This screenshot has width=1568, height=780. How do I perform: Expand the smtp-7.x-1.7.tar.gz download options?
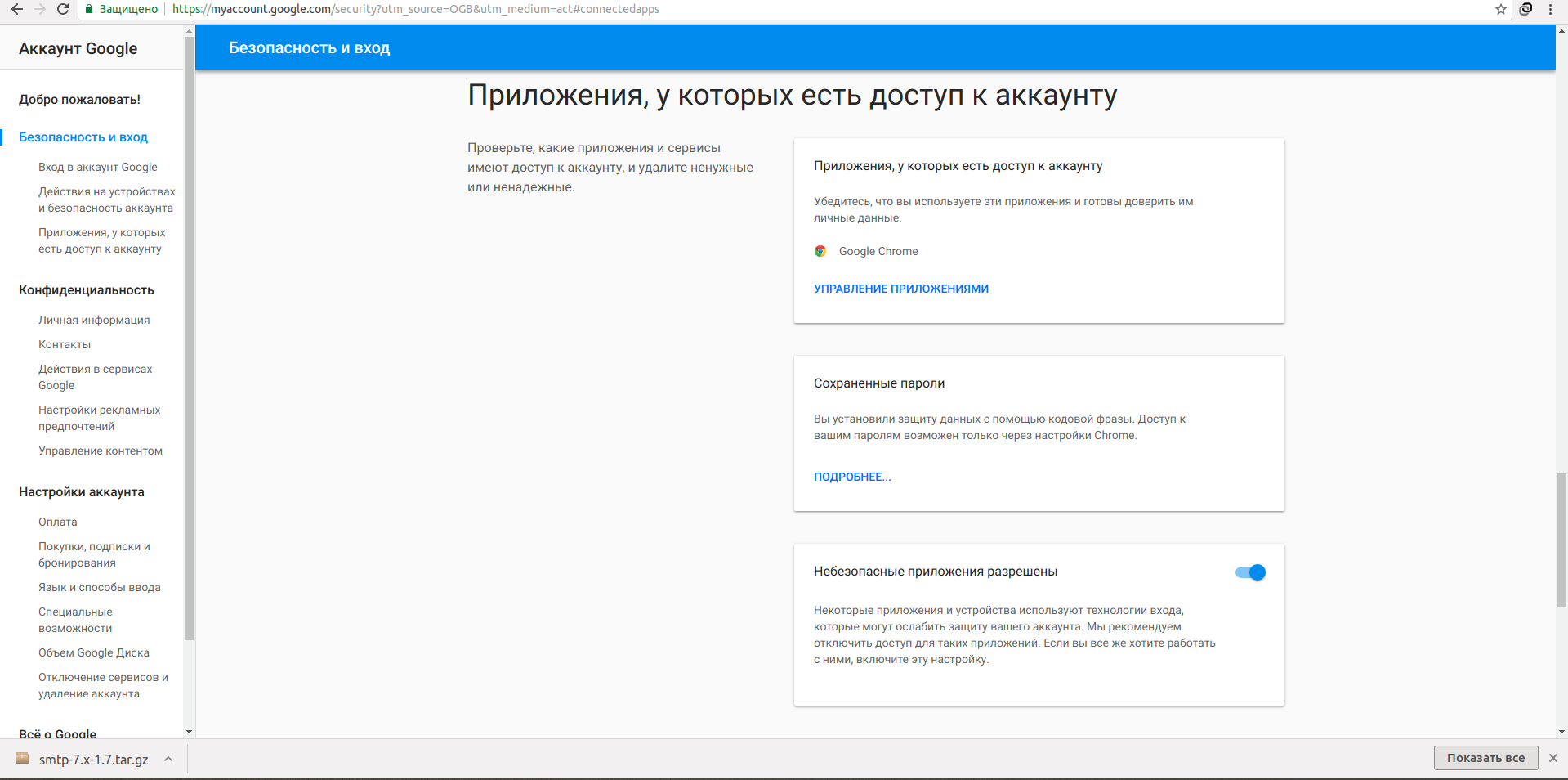click(x=168, y=759)
